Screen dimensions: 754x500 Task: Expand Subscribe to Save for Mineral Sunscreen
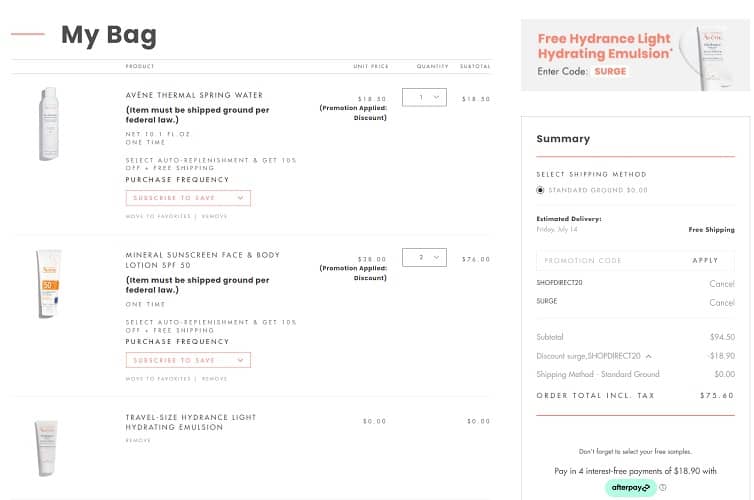point(188,360)
